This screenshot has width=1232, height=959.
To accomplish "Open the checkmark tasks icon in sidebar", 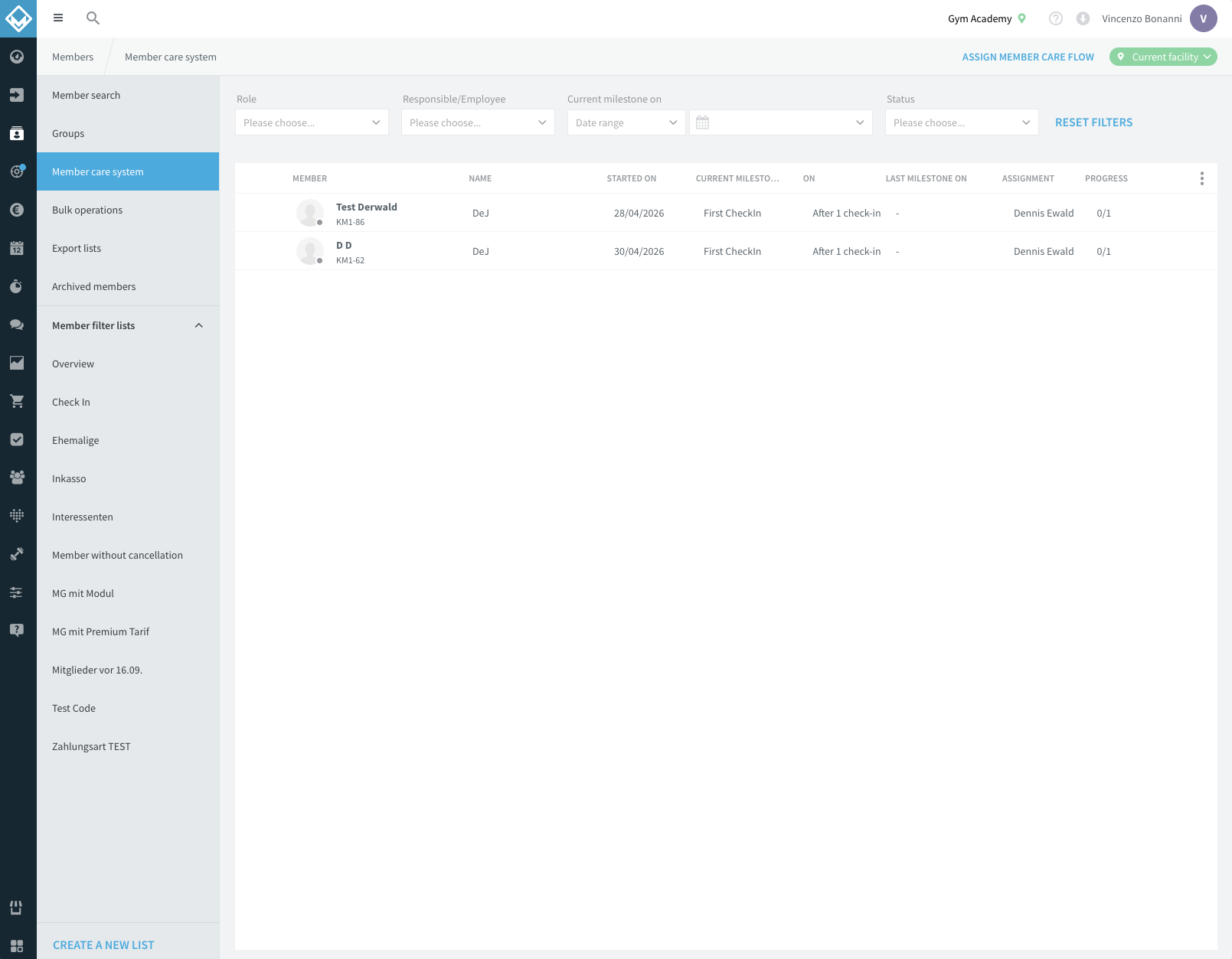I will tap(17, 439).
